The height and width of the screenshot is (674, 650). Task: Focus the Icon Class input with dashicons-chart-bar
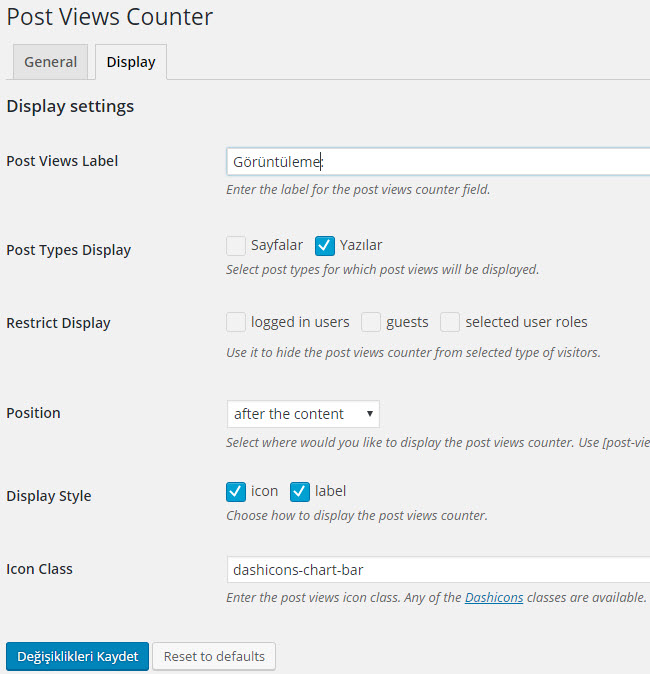pyautogui.click(x=438, y=570)
